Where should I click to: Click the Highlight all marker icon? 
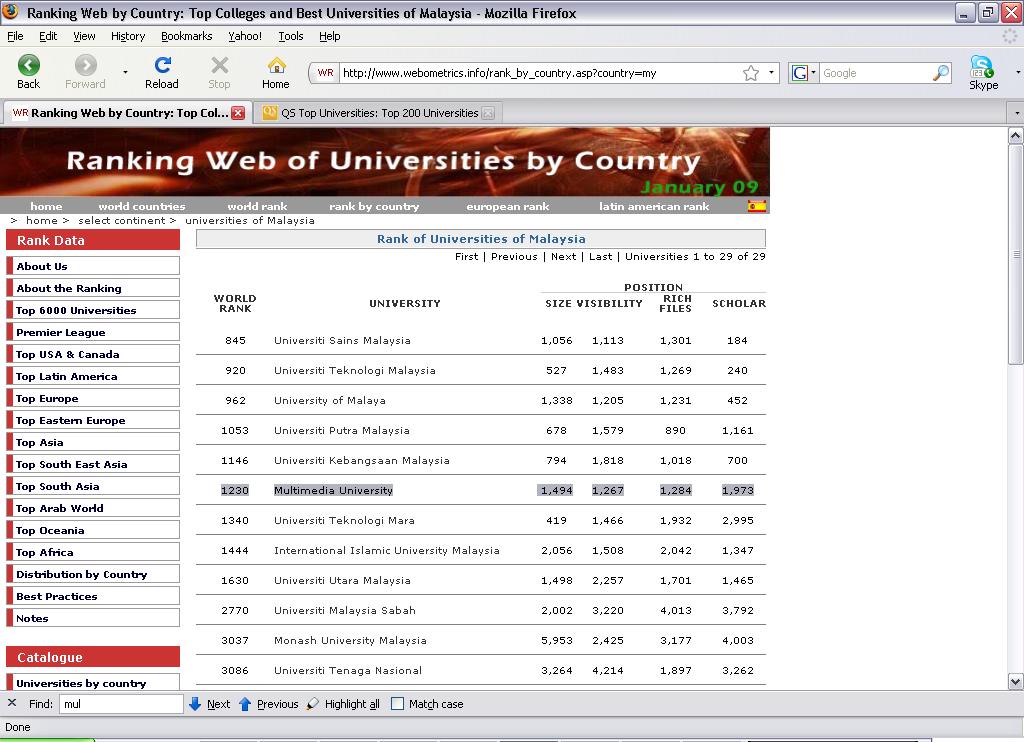pyautogui.click(x=313, y=704)
